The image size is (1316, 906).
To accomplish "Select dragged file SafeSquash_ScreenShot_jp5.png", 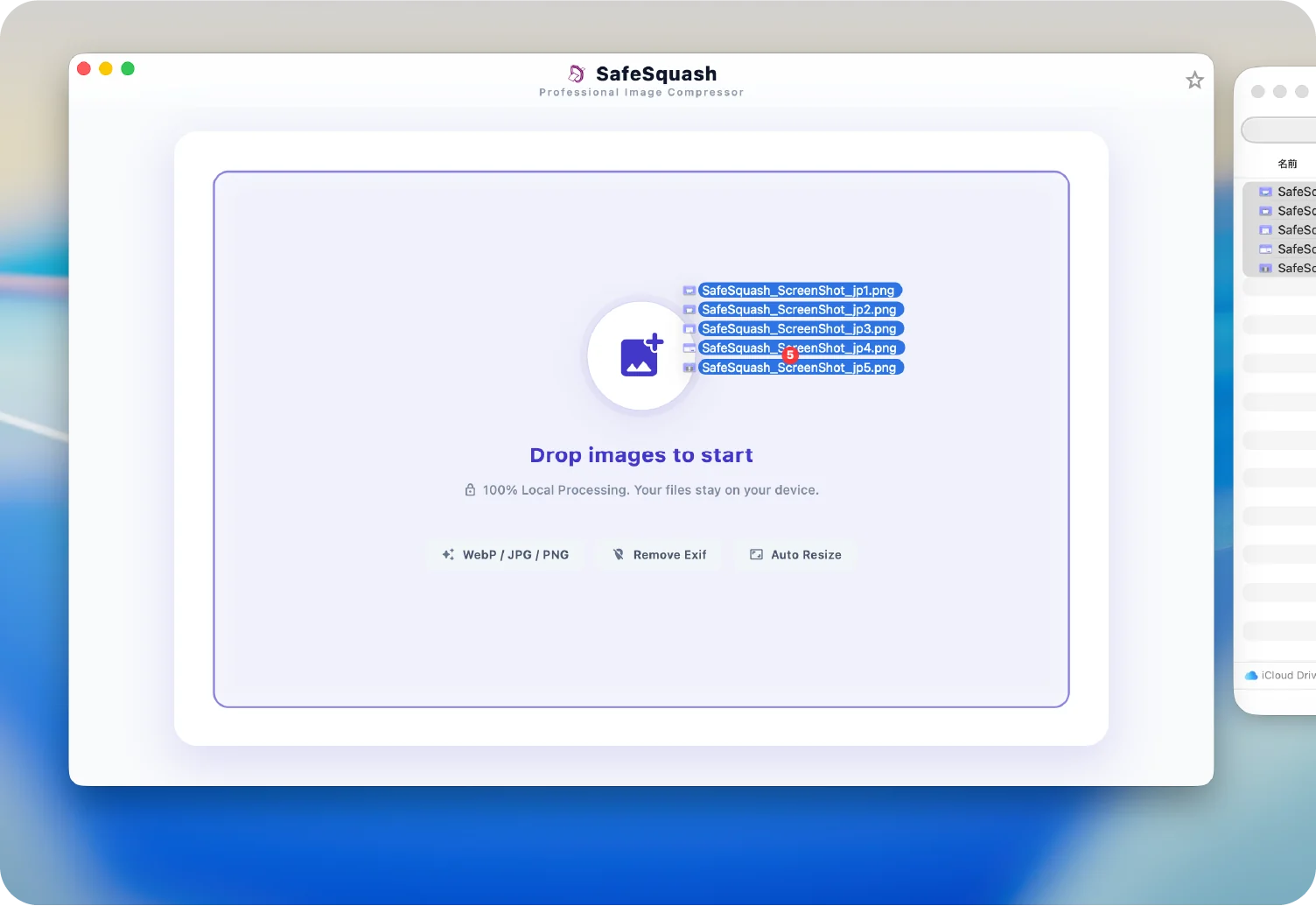I will [x=801, y=368].
